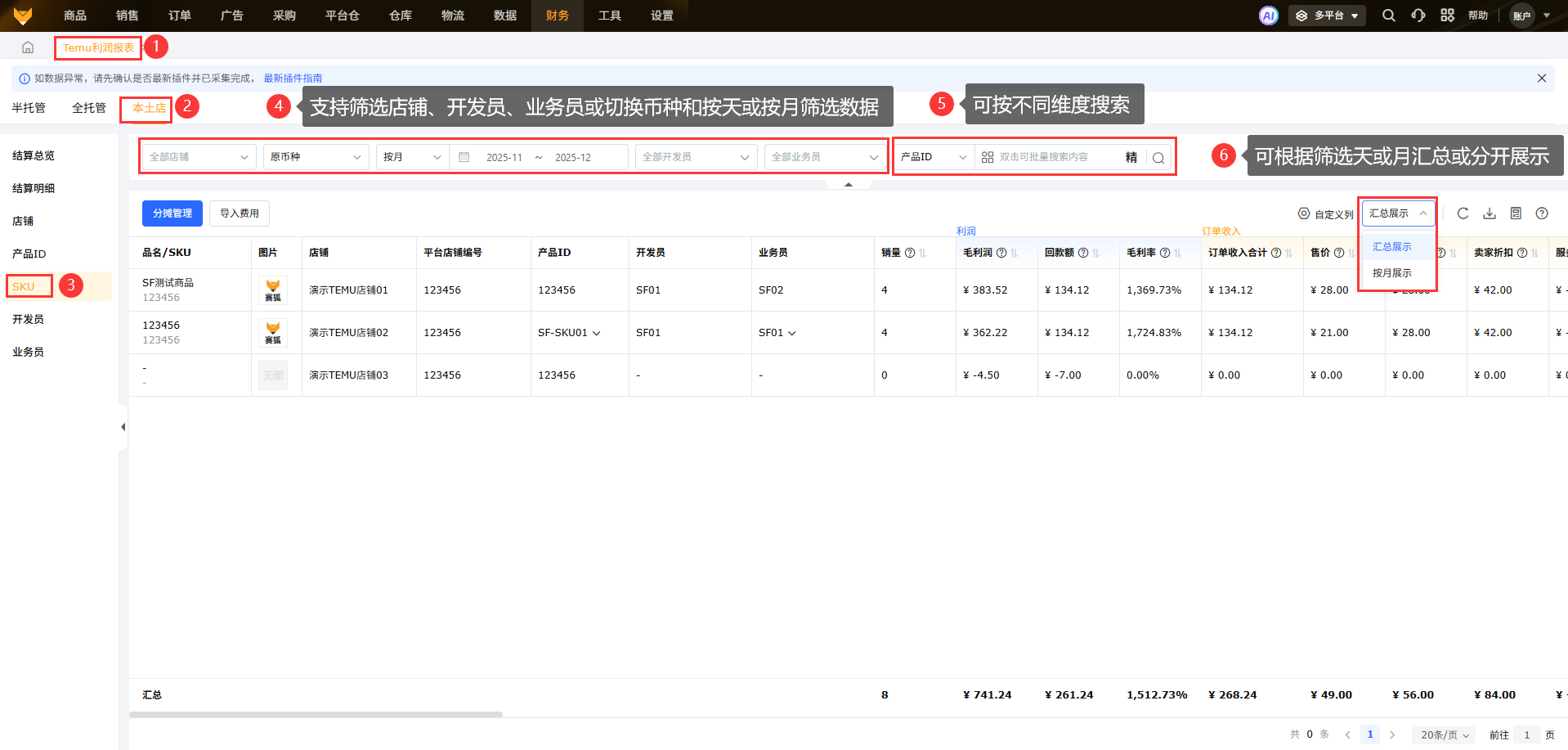The height and width of the screenshot is (750, 1568).
Task: Click the home icon in breadcrumb
Action: pyautogui.click(x=28, y=47)
